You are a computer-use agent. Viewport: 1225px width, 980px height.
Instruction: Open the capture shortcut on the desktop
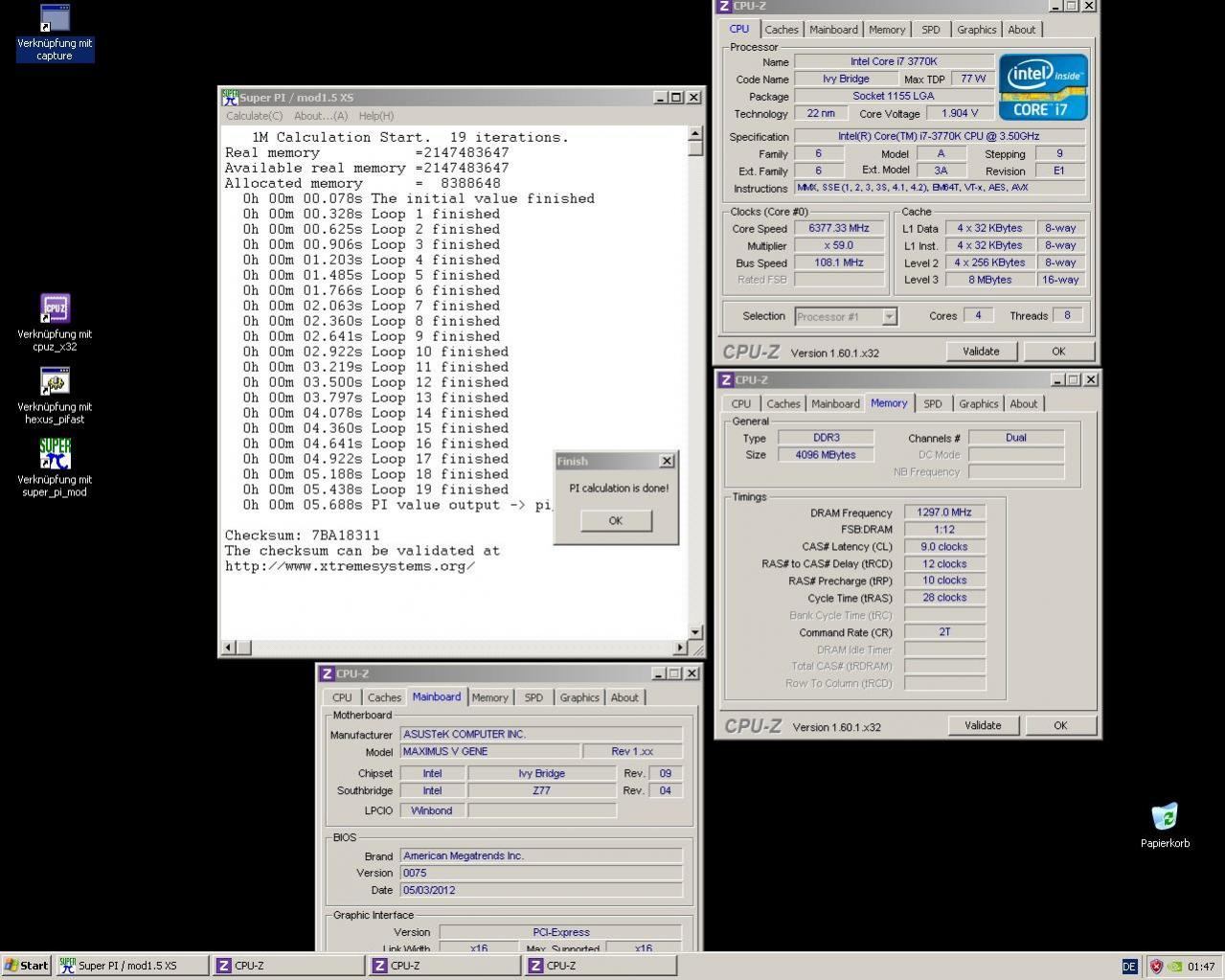(55, 33)
